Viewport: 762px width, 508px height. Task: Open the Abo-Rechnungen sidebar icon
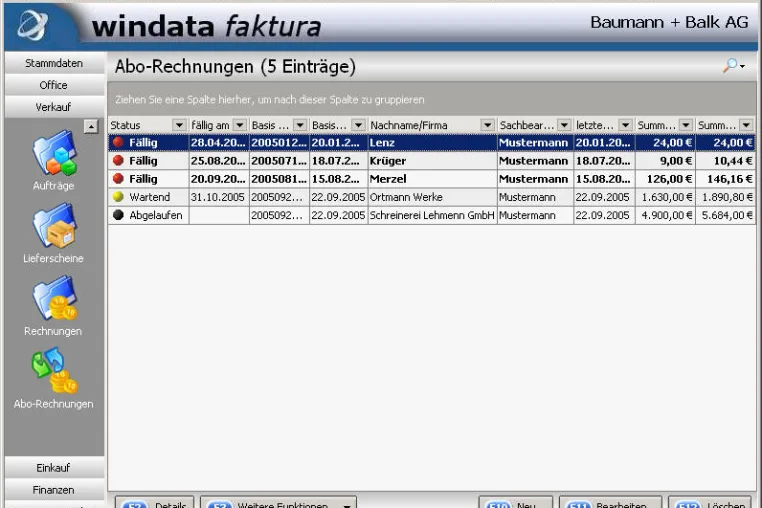point(54,370)
